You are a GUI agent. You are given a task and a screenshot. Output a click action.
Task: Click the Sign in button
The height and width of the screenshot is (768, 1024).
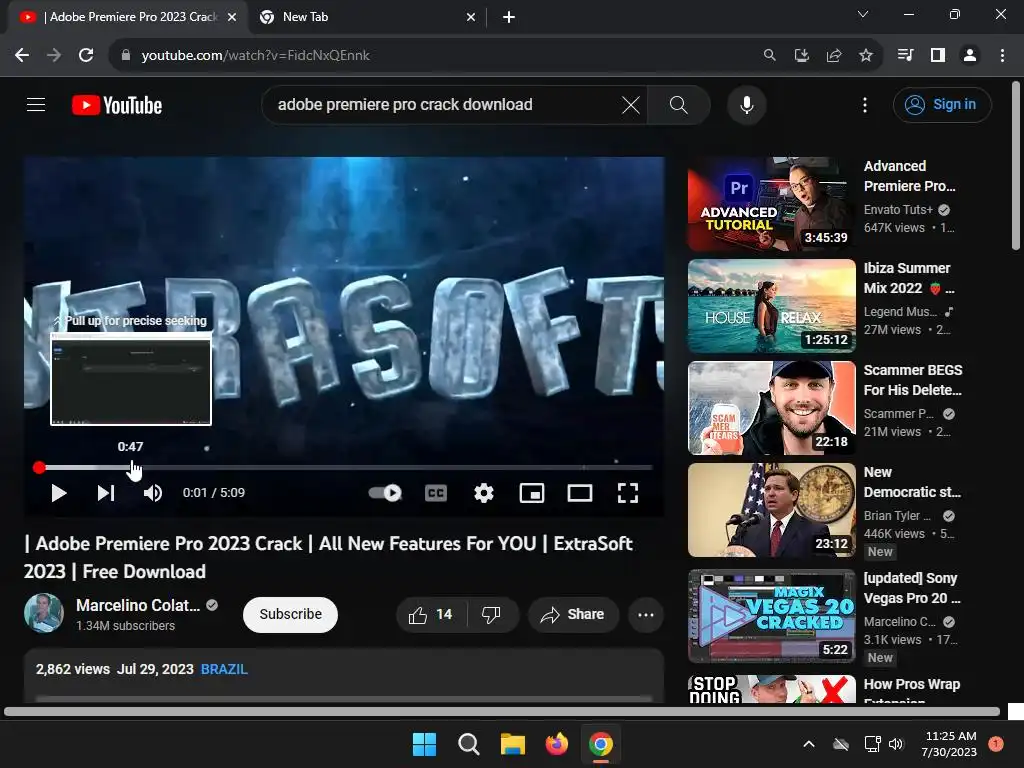(942, 104)
